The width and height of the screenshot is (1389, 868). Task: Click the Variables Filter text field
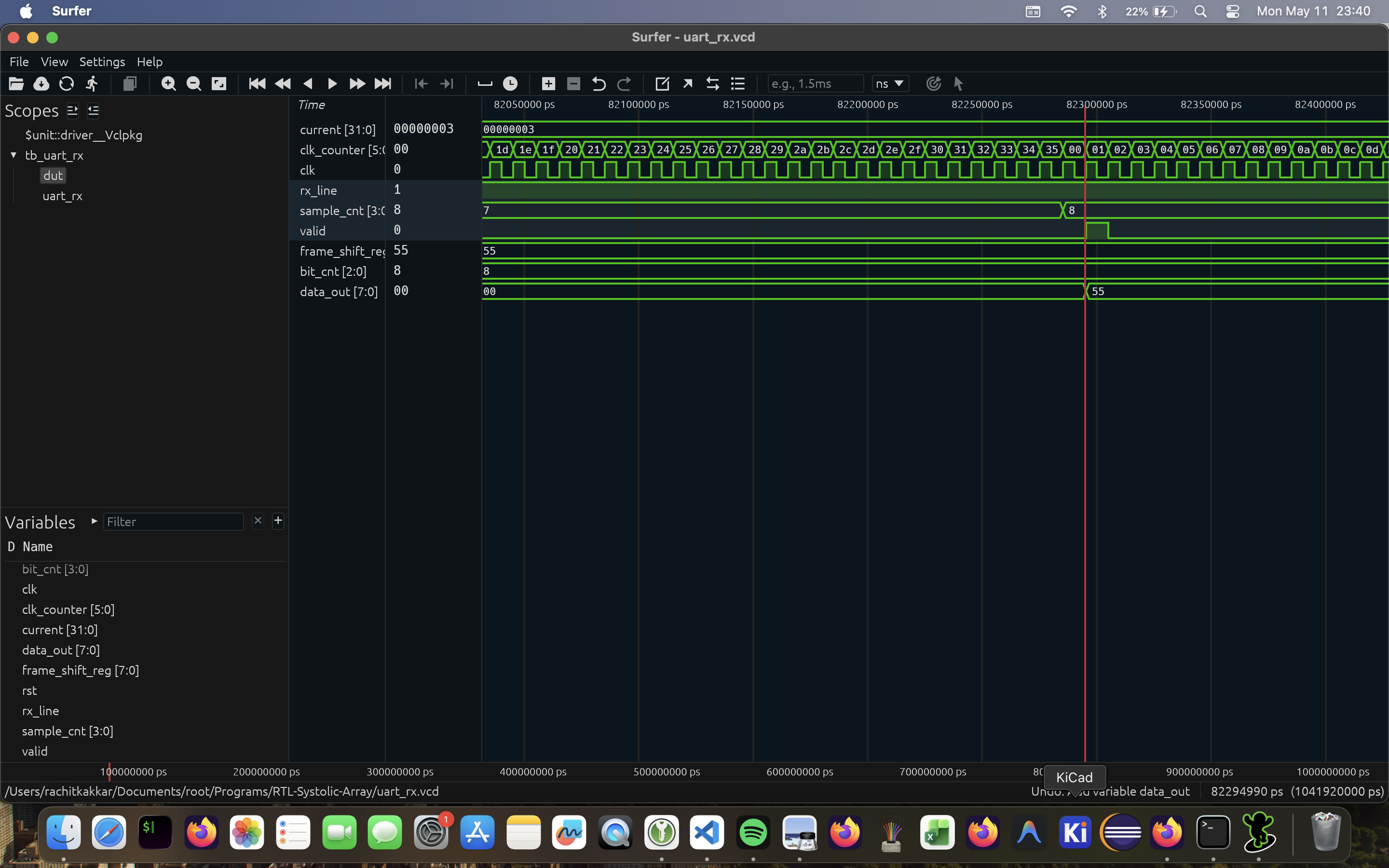point(173,521)
